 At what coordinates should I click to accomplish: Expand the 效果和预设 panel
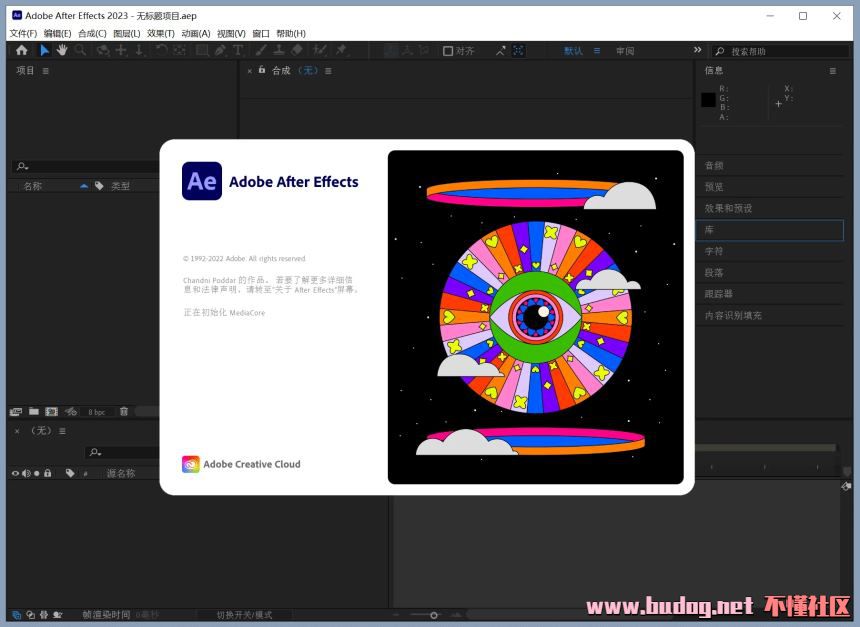point(728,208)
